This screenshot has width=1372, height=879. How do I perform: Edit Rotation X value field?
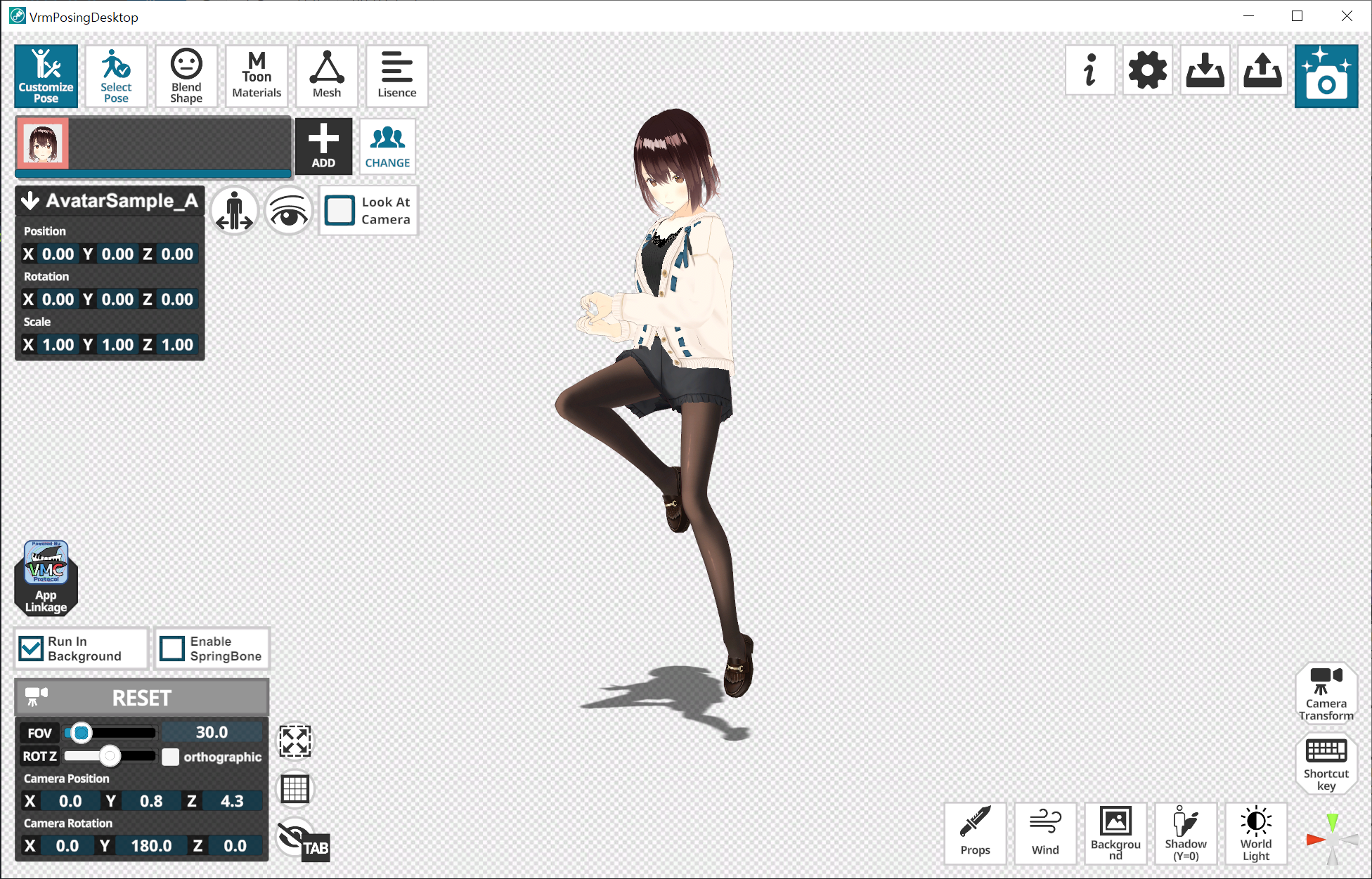tap(58, 299)
